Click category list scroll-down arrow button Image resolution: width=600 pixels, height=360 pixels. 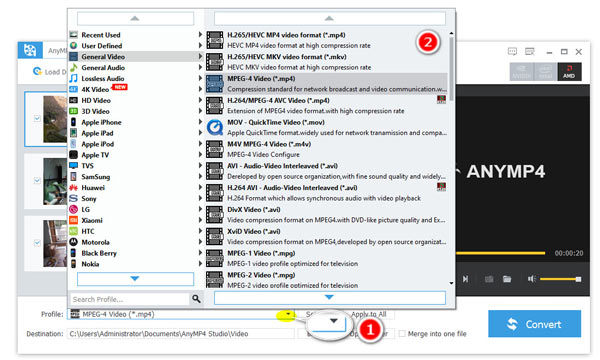coord(135,279)
